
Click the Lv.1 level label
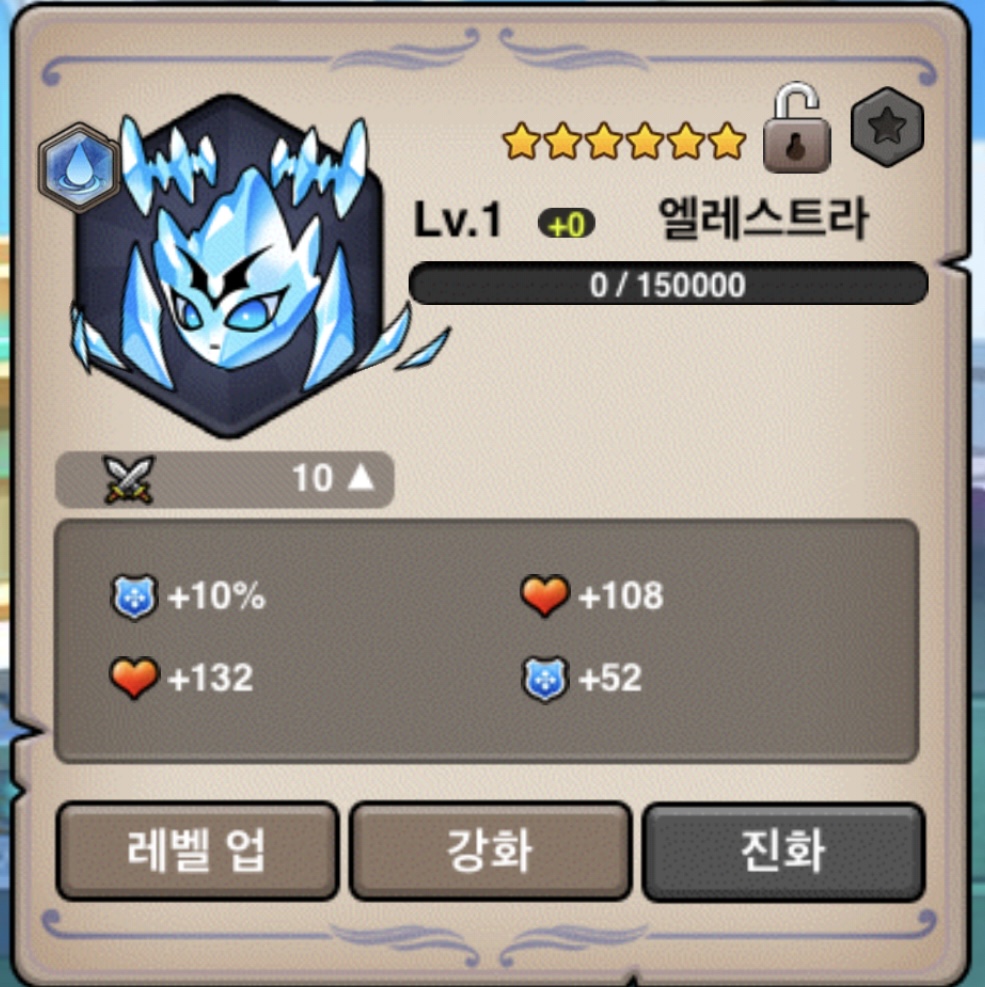point(458,220)
